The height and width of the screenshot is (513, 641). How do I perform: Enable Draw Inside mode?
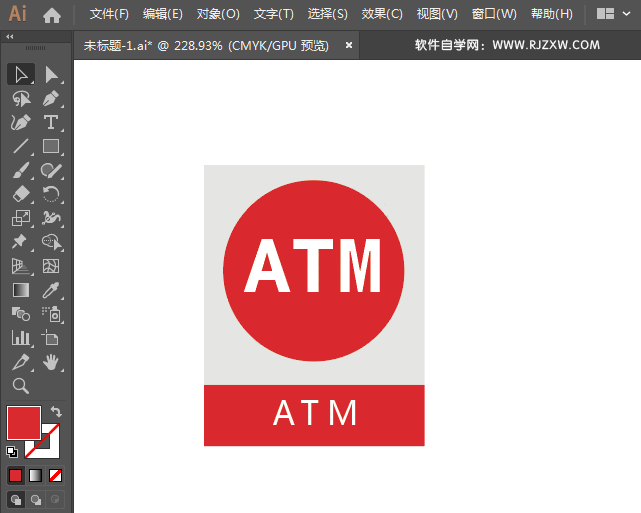pyautogui.click(x=55, y=500)
